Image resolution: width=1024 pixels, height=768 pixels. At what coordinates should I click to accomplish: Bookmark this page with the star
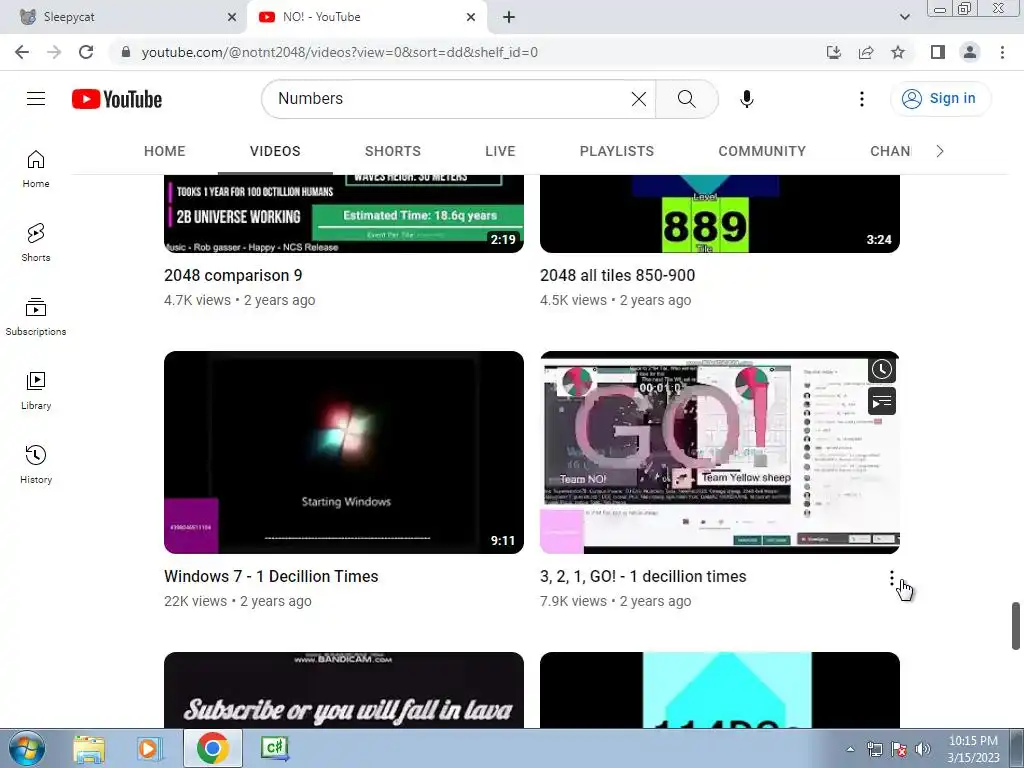[x=898, y=52]
